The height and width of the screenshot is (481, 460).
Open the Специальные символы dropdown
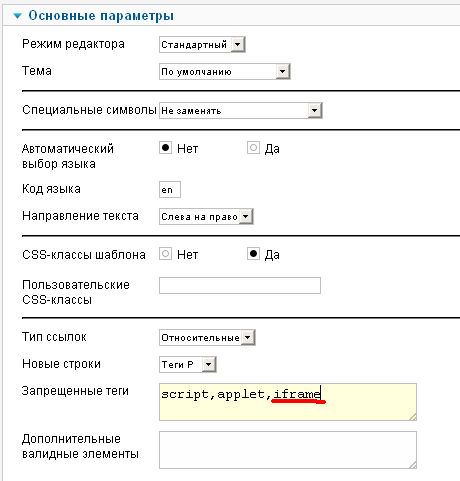click(x=240, y=110)
